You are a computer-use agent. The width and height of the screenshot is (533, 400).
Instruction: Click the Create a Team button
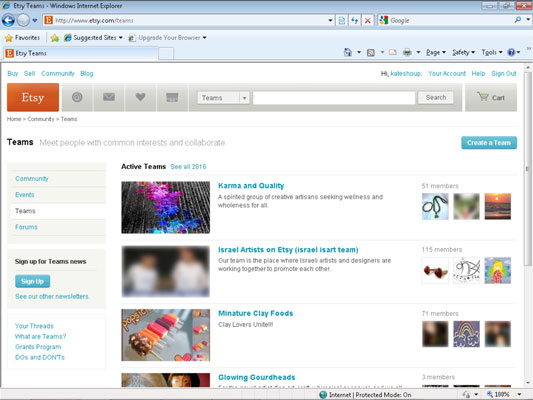pyautogui.click(x=489, y=143)
